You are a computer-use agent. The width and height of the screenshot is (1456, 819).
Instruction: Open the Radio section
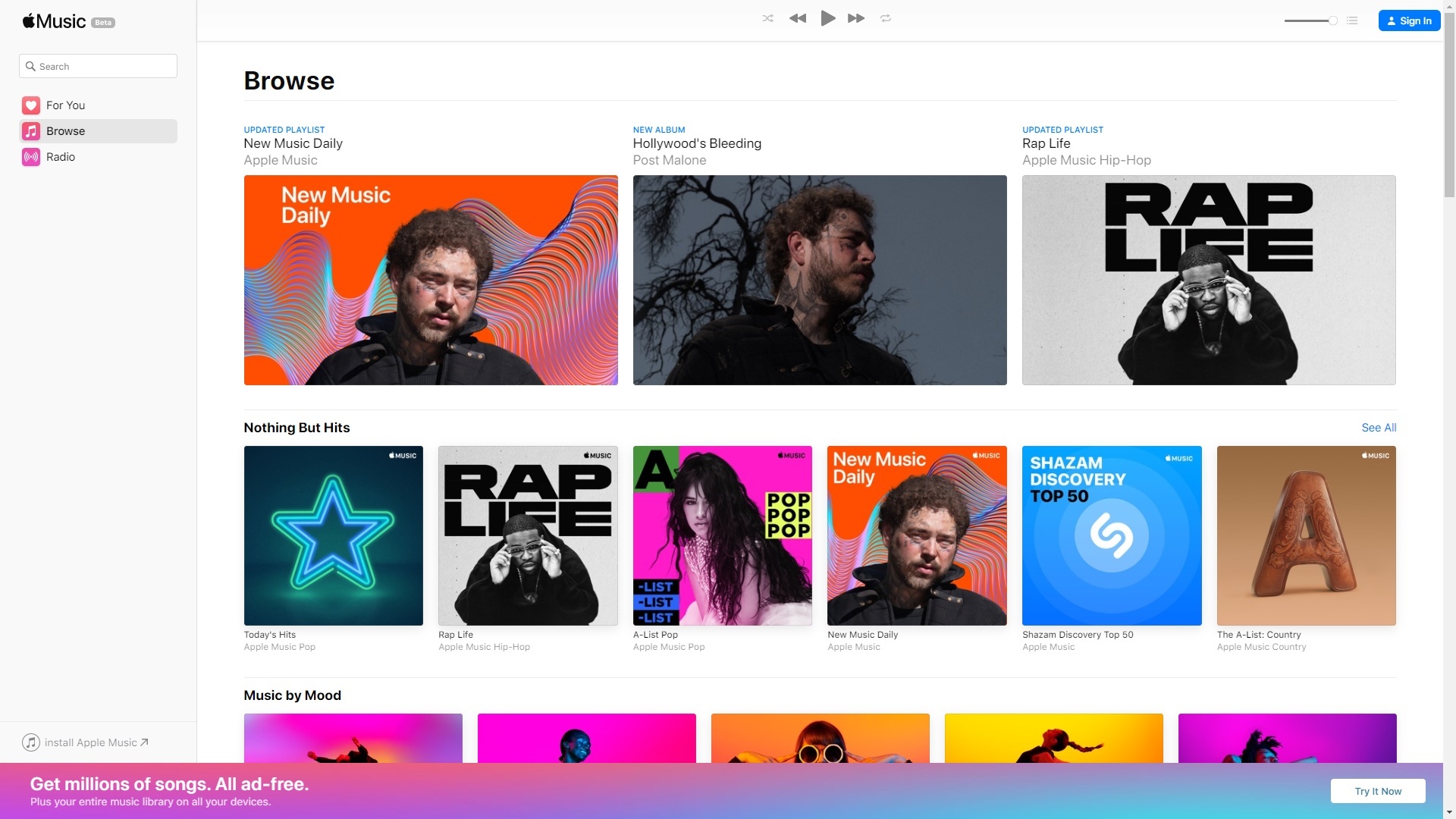click(x=61, y=157)
